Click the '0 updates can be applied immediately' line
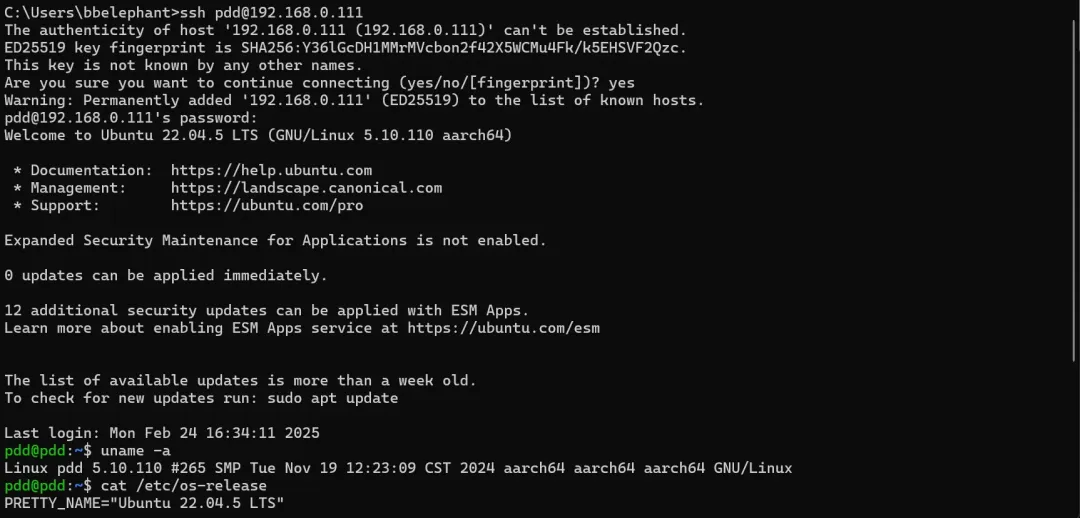 point(165,275)
